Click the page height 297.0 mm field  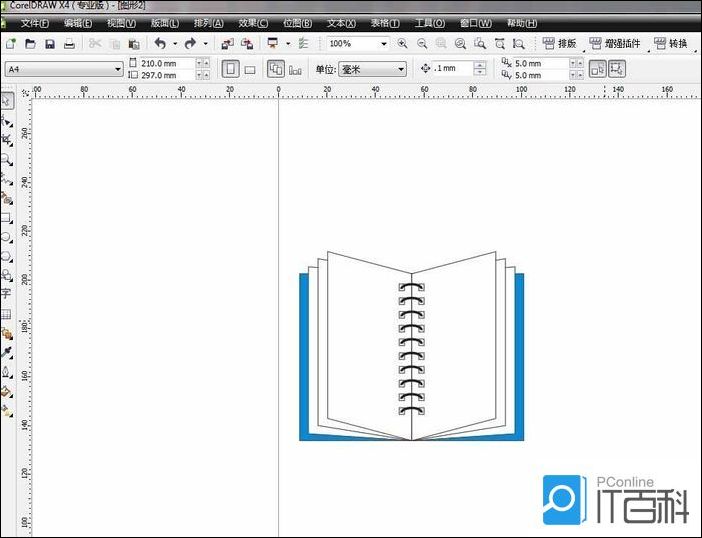(x=167, y=75)
